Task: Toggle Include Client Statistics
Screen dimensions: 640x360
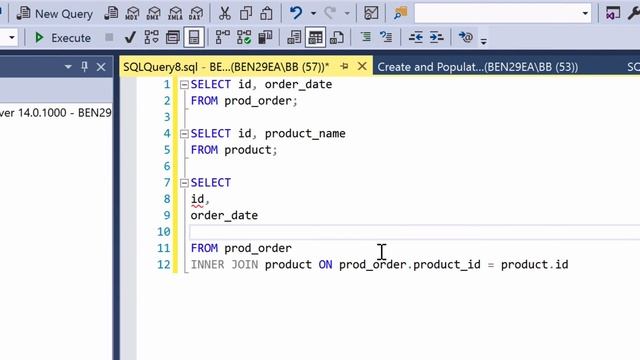Action: [x=265, y=38]
